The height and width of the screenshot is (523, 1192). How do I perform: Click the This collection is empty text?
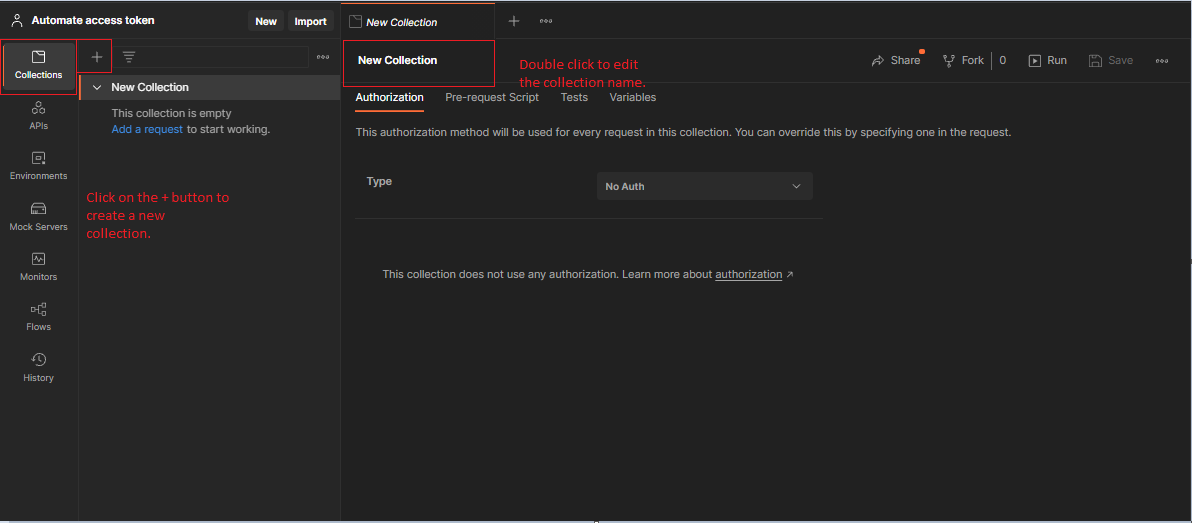pos(172,113)
